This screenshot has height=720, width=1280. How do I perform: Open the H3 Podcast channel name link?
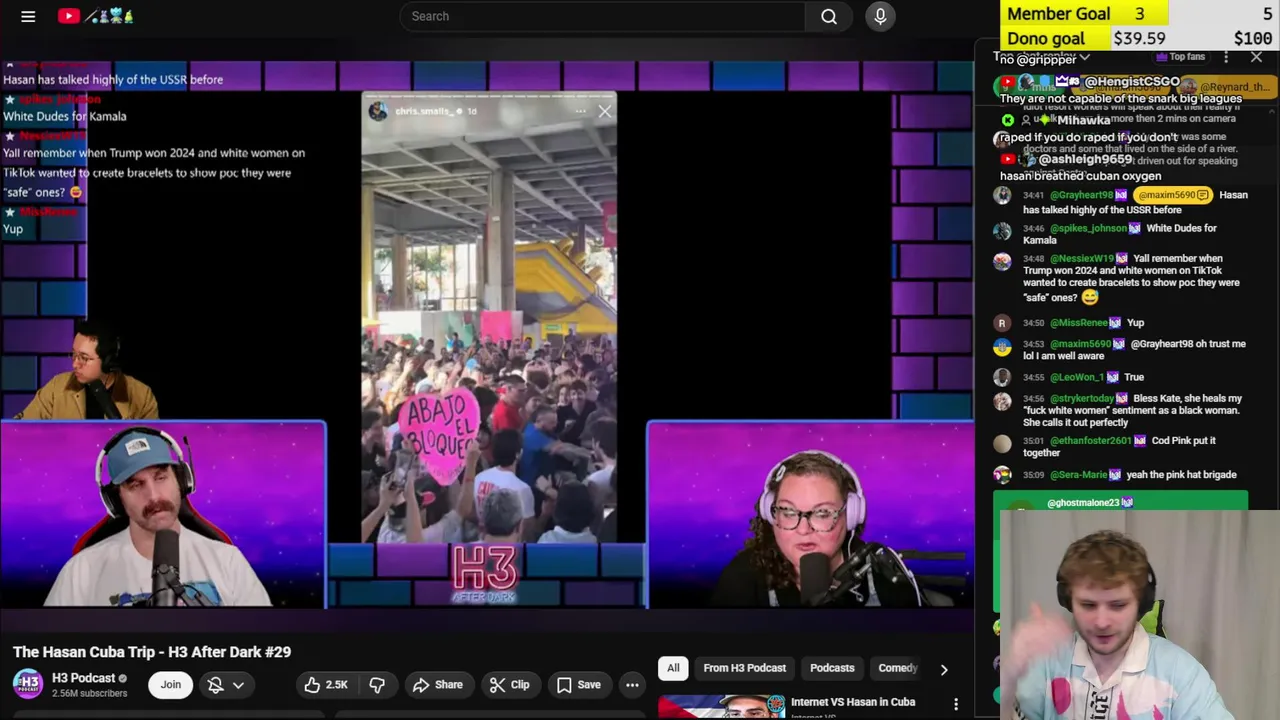click(84, 678)
